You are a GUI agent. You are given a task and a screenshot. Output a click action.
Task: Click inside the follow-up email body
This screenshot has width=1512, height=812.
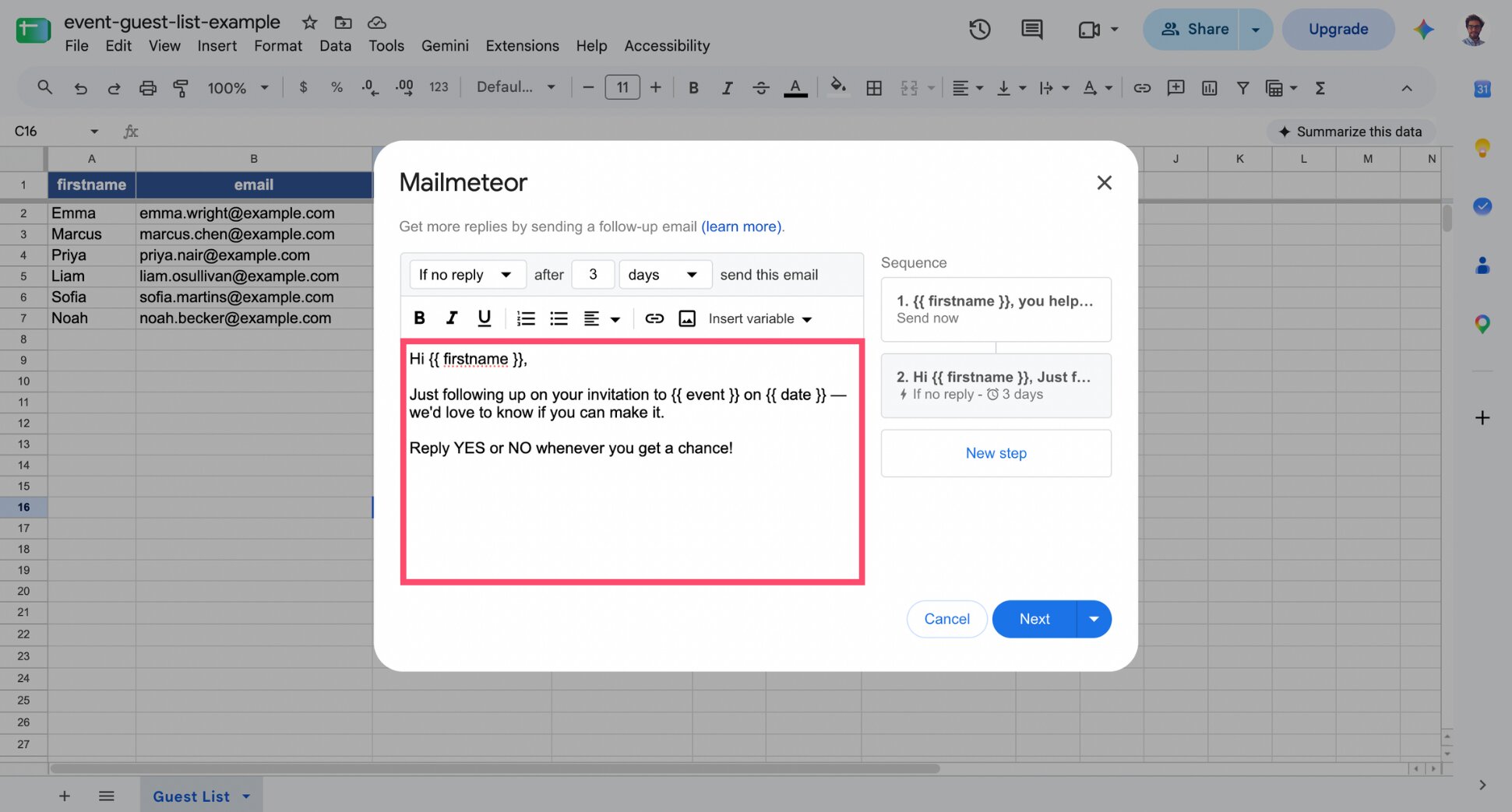[x=632, y=461]
